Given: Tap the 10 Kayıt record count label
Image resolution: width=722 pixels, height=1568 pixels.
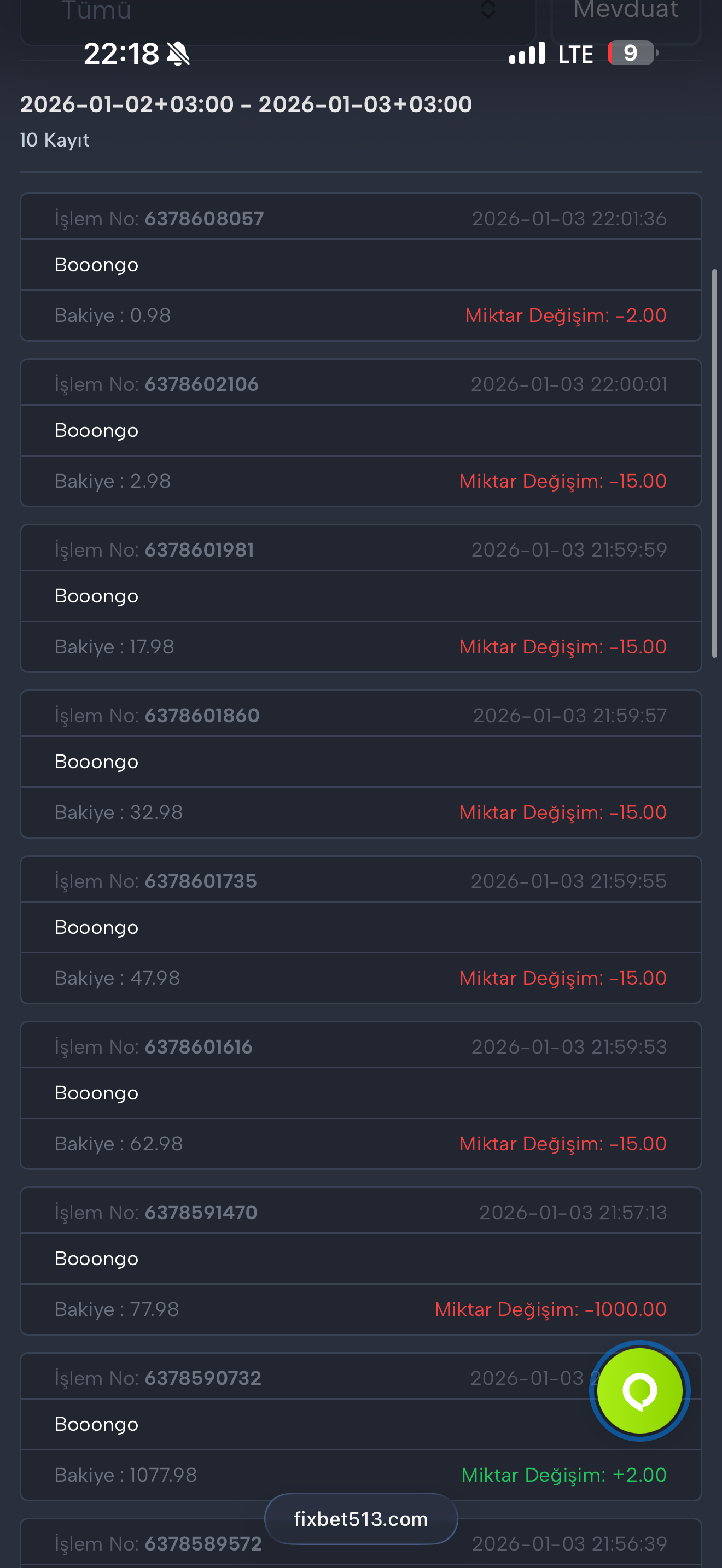Looking at the screenshot, I should click(55, 140).
